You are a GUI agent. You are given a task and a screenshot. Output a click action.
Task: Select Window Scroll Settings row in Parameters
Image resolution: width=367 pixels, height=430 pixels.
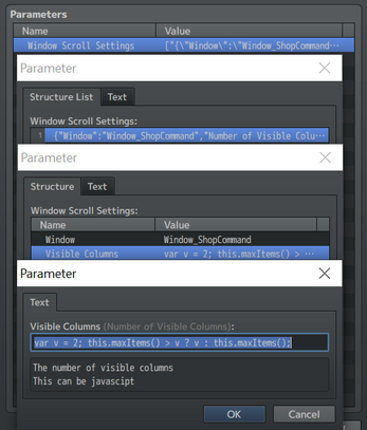click(x=184, y=45)
